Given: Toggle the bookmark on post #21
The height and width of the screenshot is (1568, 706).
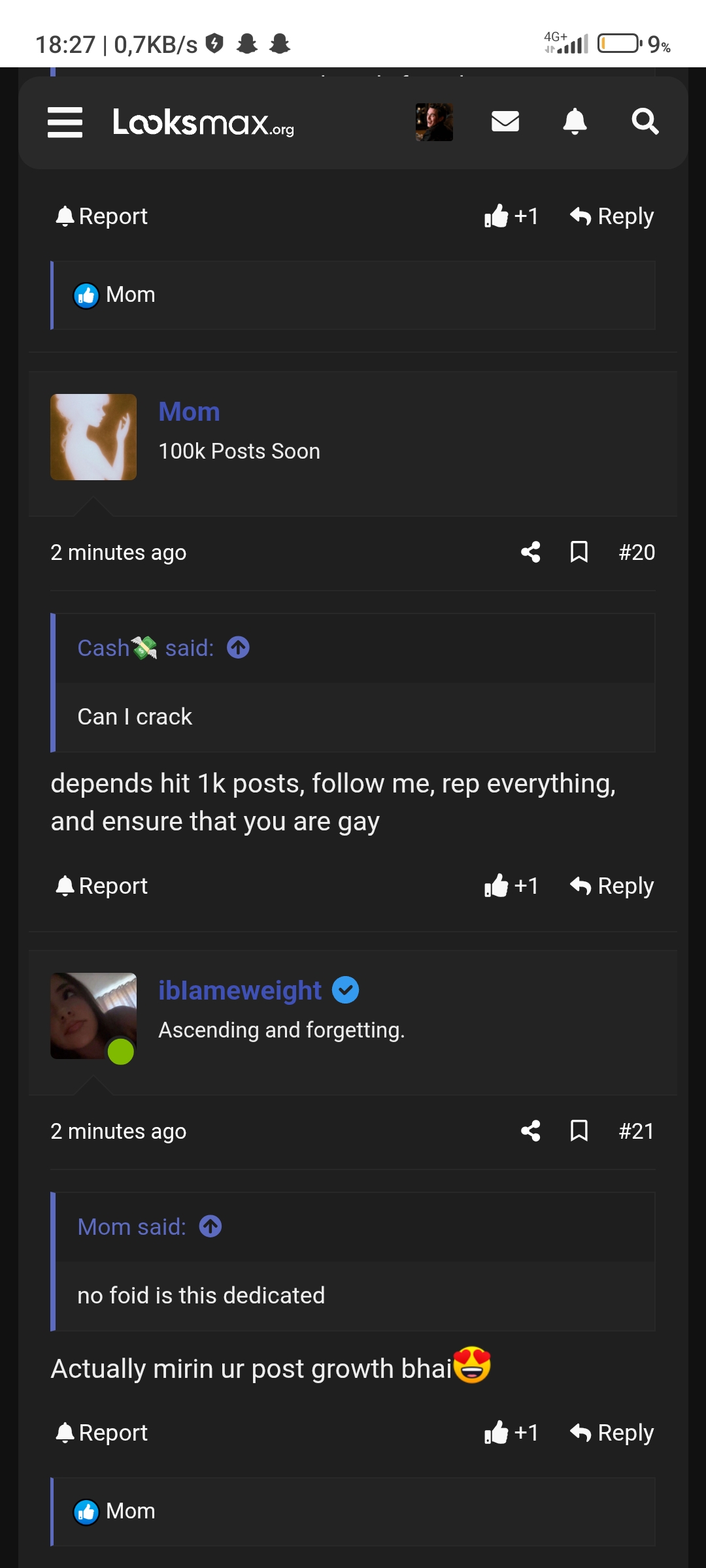Looking at the screenshot, I should pos(579,1131).
